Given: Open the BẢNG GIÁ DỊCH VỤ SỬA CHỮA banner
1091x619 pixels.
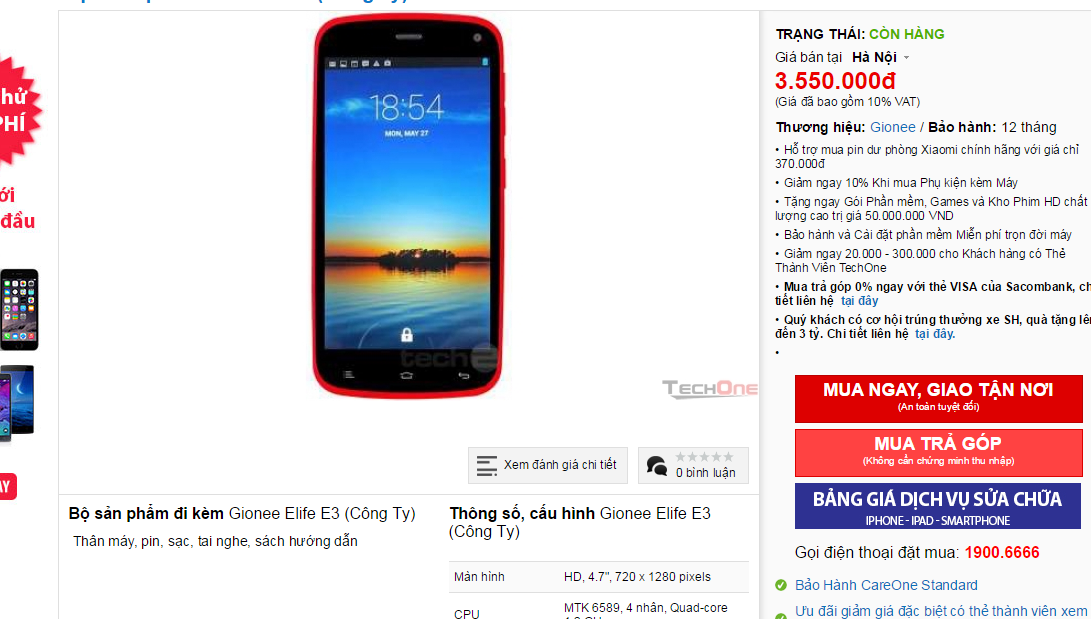Looking at the screenshot, I should (x=939, y=506).
